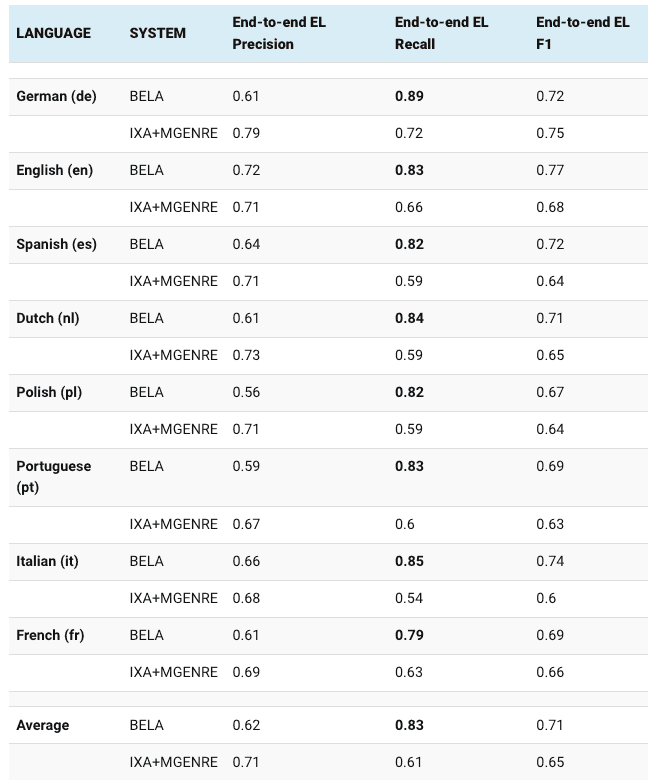Click the Dutch (nl) language cell

pyautogui.click(x=47, y=318)
